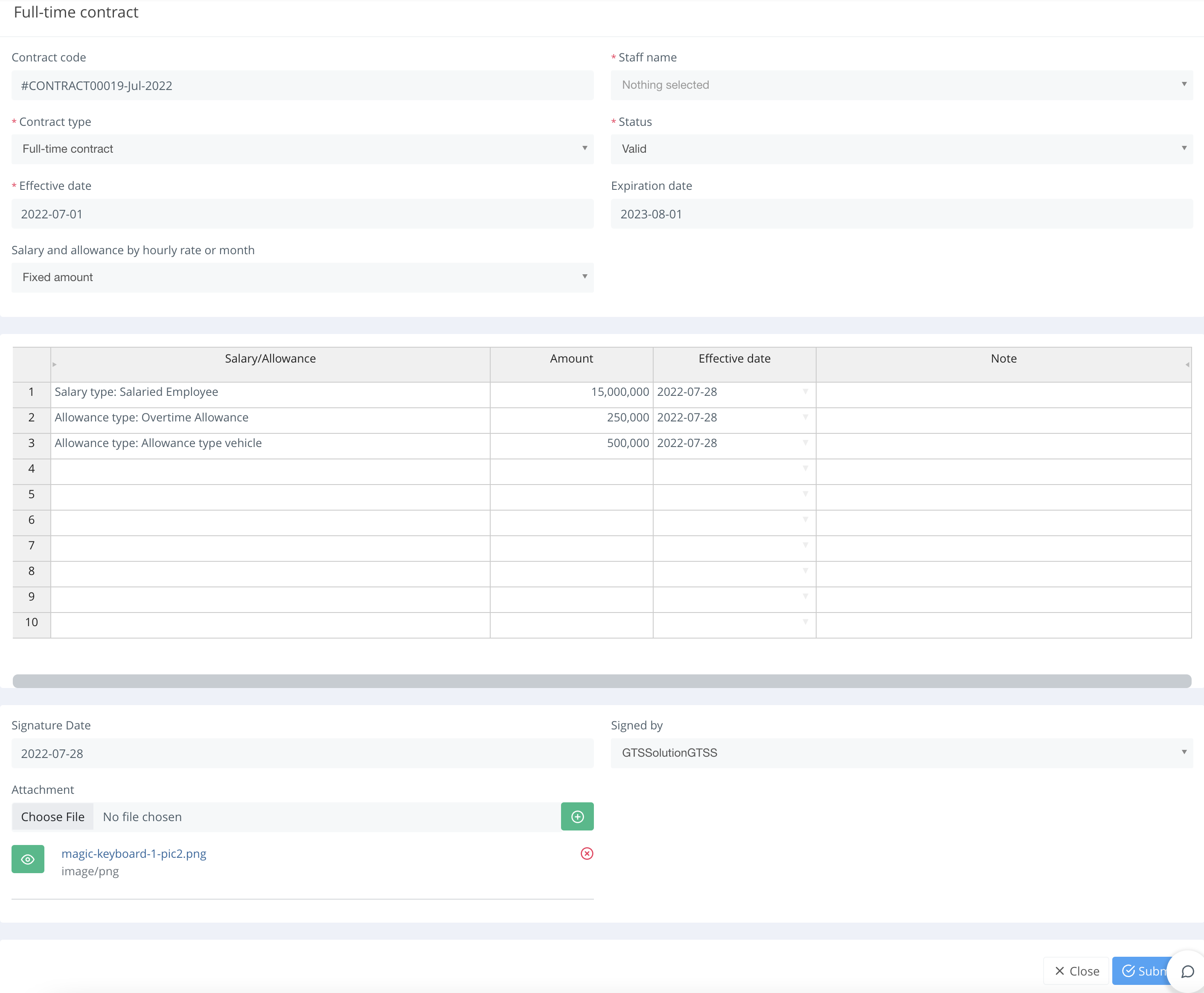This screenshot has width=1204, height=993.
Task: Click the table horizontal scrollbar
Action: [602, 681]
